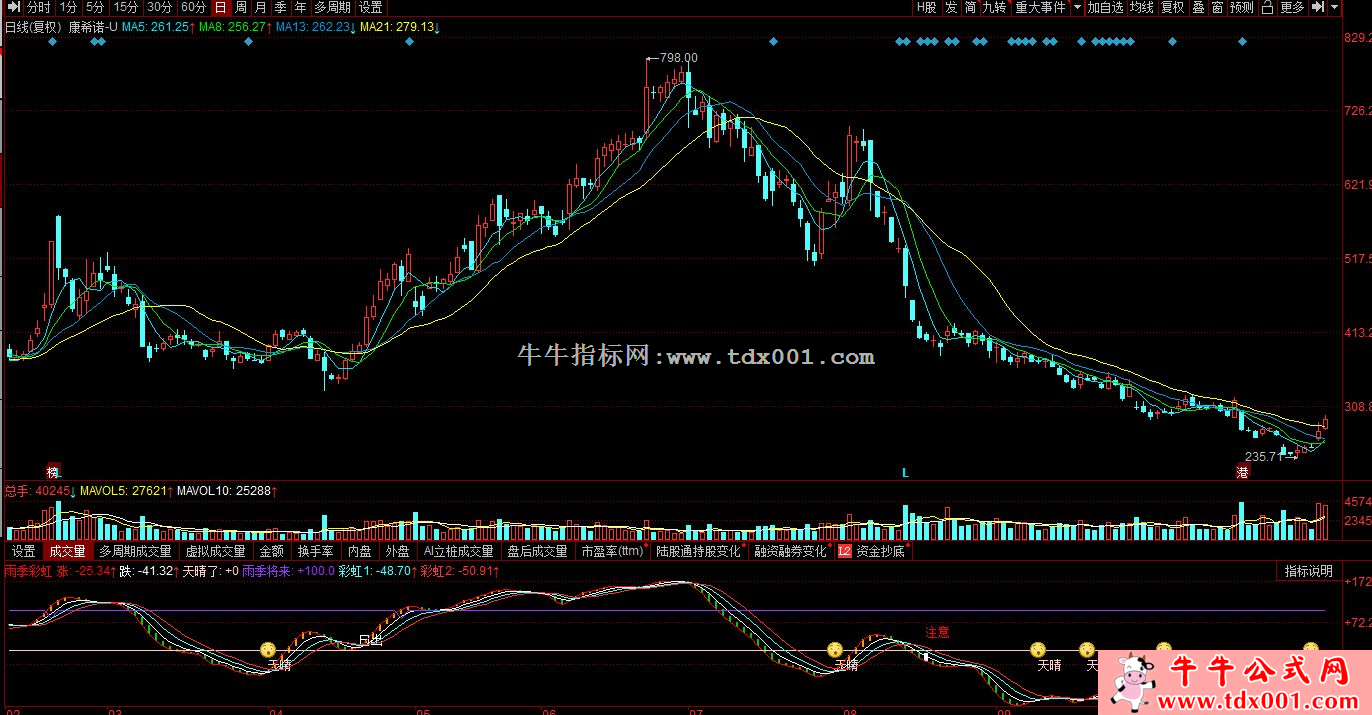
Task: Toggle 均线 moving average display
Action: pos(1142,7)
